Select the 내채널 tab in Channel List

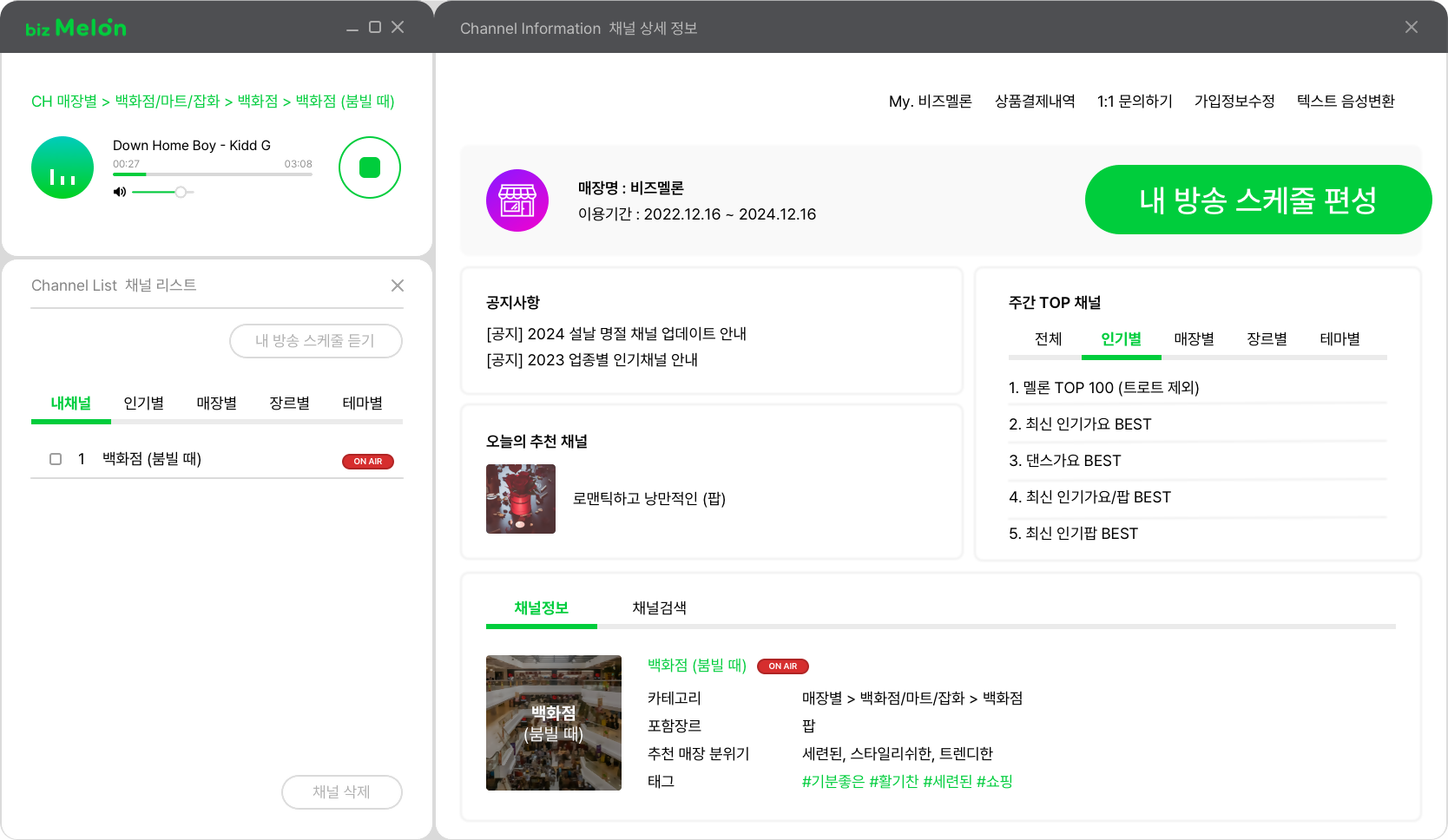[x=71, y=404]
